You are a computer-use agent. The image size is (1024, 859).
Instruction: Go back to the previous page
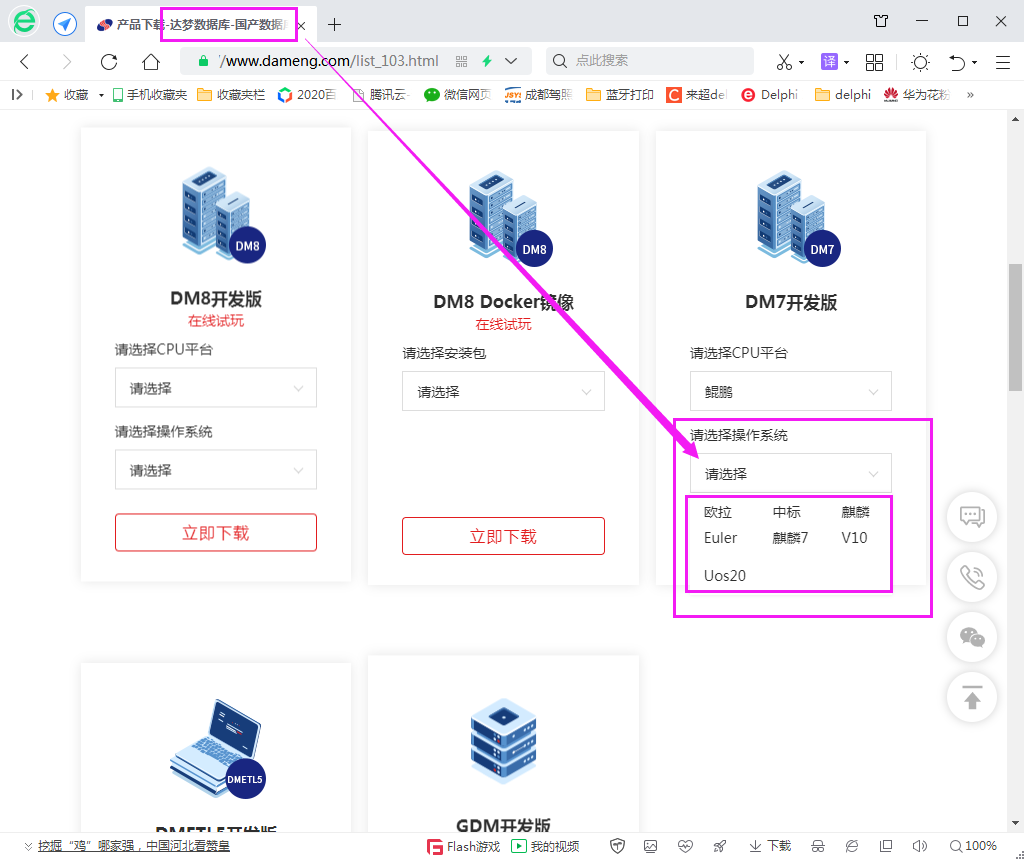pyautogui.click(x=25, y=62)
